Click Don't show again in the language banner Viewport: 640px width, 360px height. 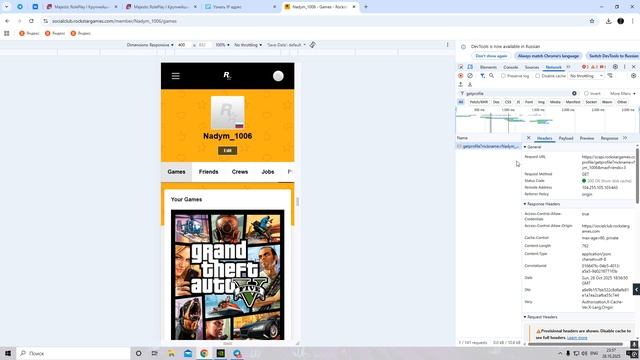pyautogui.click(x=491, y=56)
